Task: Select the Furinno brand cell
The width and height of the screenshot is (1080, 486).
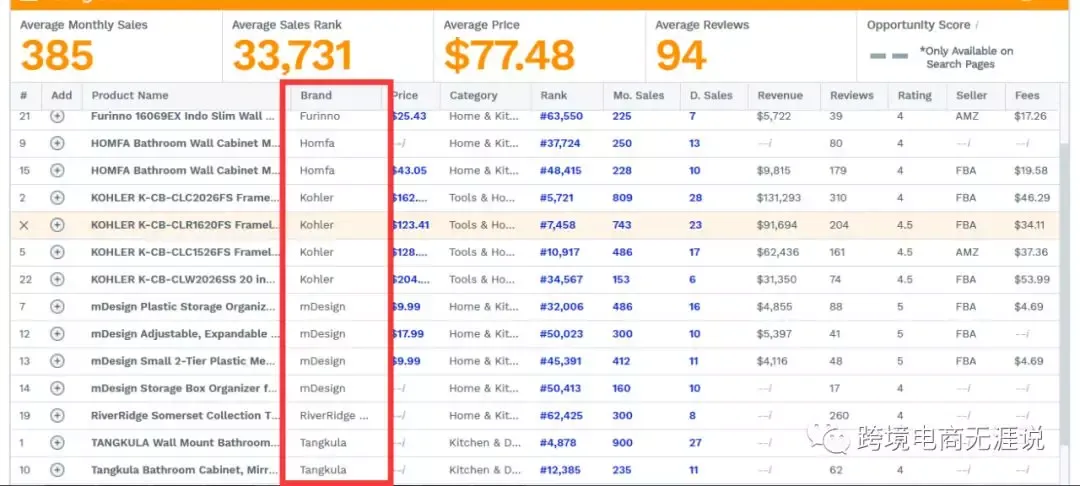Action: [x=320, y=116]
